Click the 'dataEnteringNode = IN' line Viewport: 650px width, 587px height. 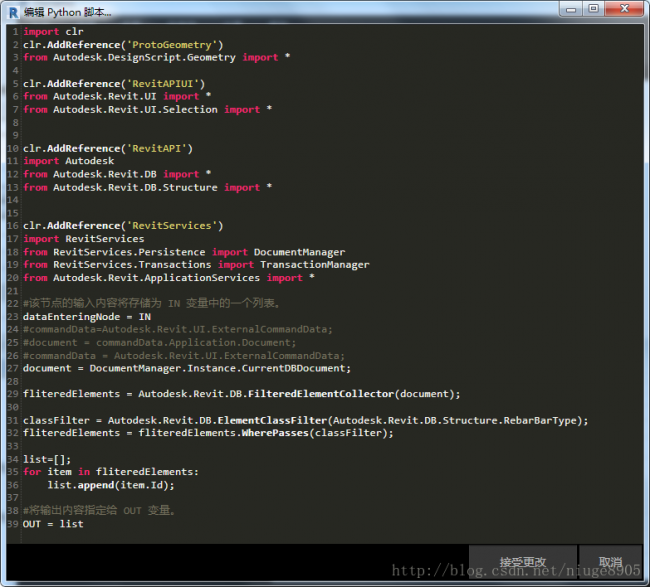pos(87,317)
